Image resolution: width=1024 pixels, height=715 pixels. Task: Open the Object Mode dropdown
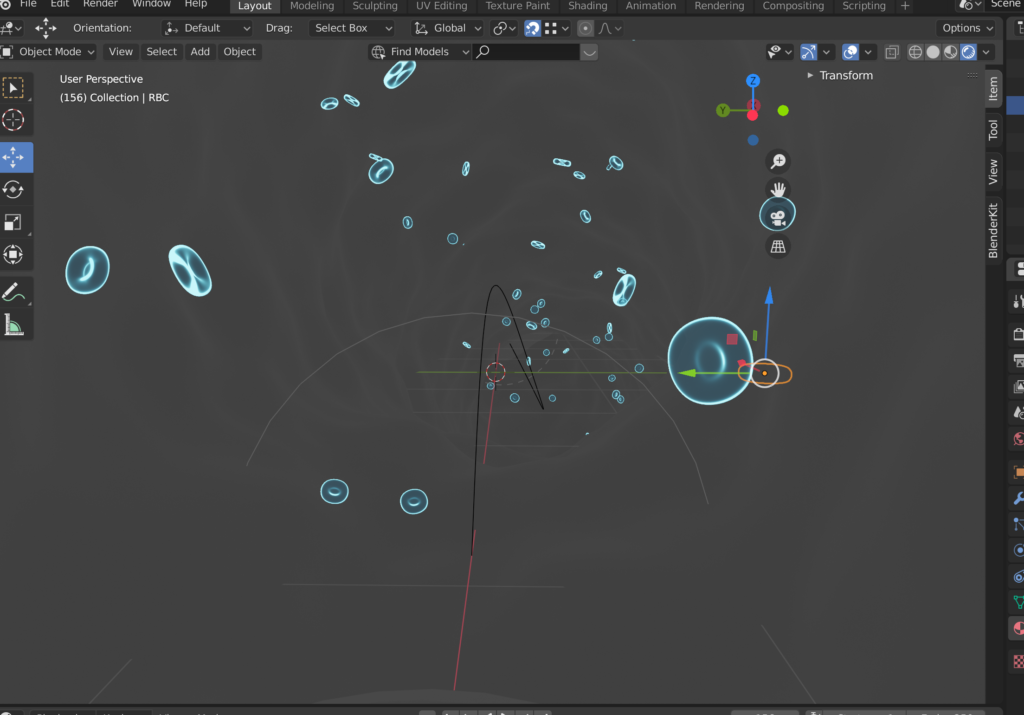[48, 52]
